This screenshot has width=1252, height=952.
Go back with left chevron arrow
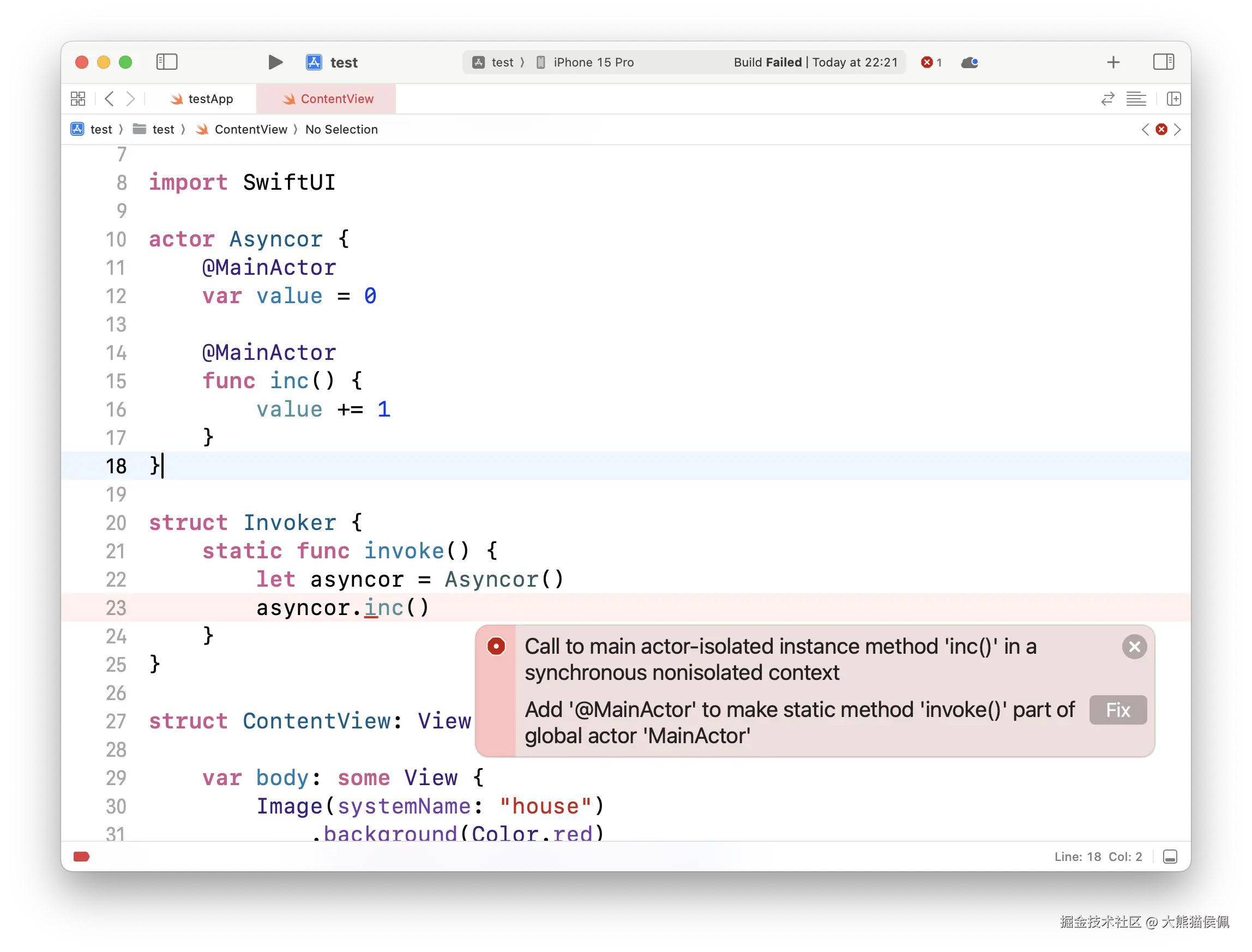(110, 99)
